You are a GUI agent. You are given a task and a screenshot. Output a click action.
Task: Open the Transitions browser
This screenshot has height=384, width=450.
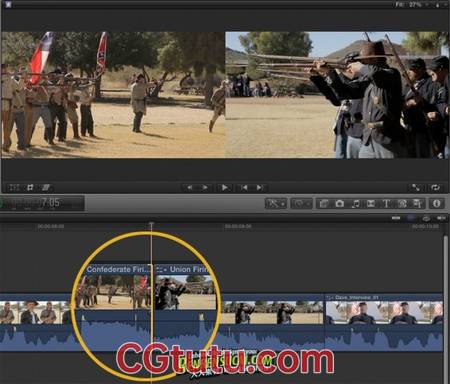(x=371, y=203)
